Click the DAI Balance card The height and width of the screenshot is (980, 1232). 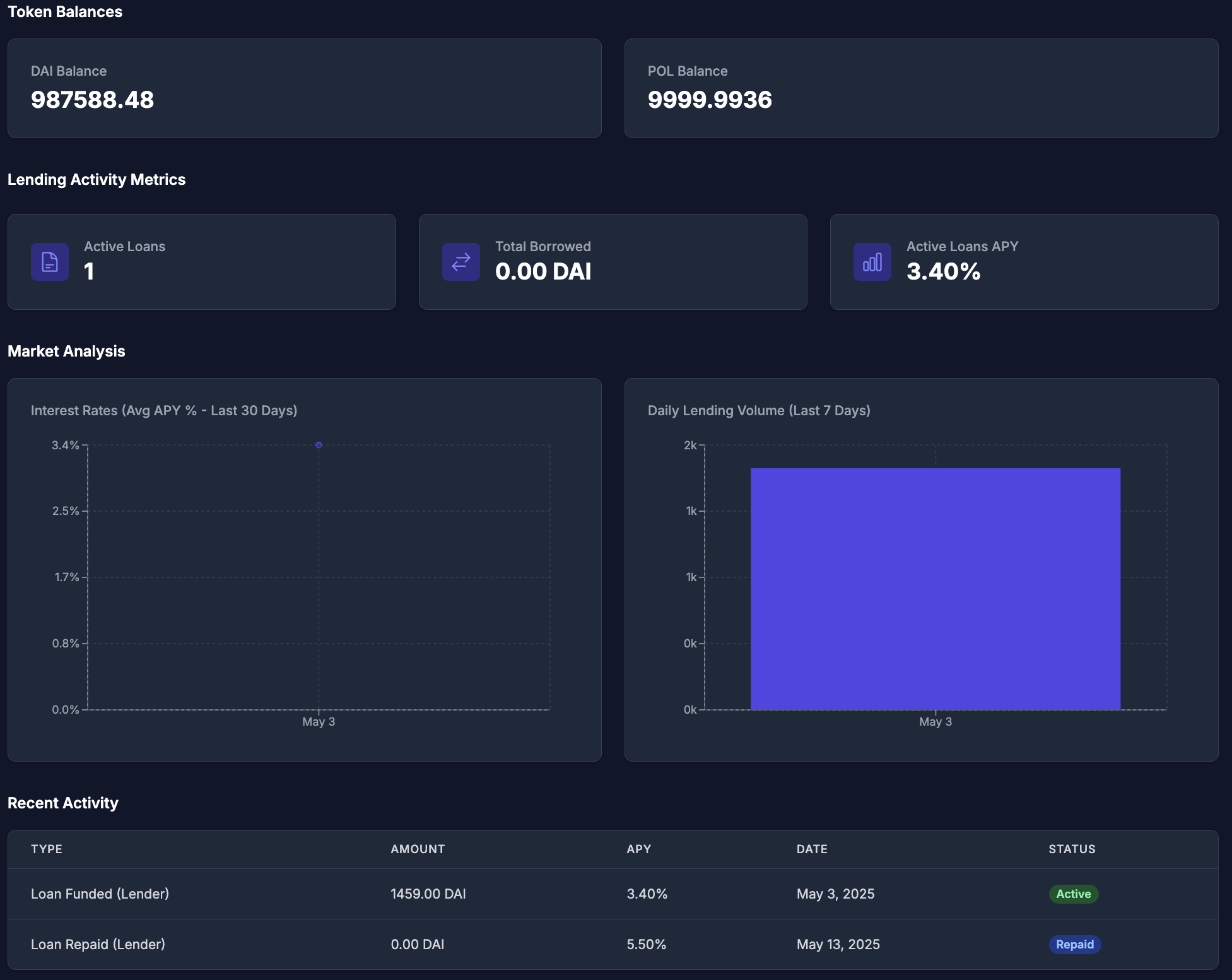[305, 88]
